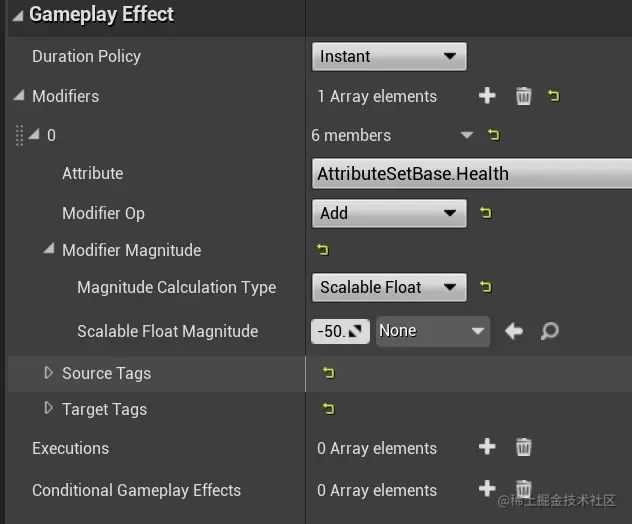Screen dimensions: 632x524
Task: Open the Attribute picker AttributeSetBase.Health
Action: click(472, 174)
